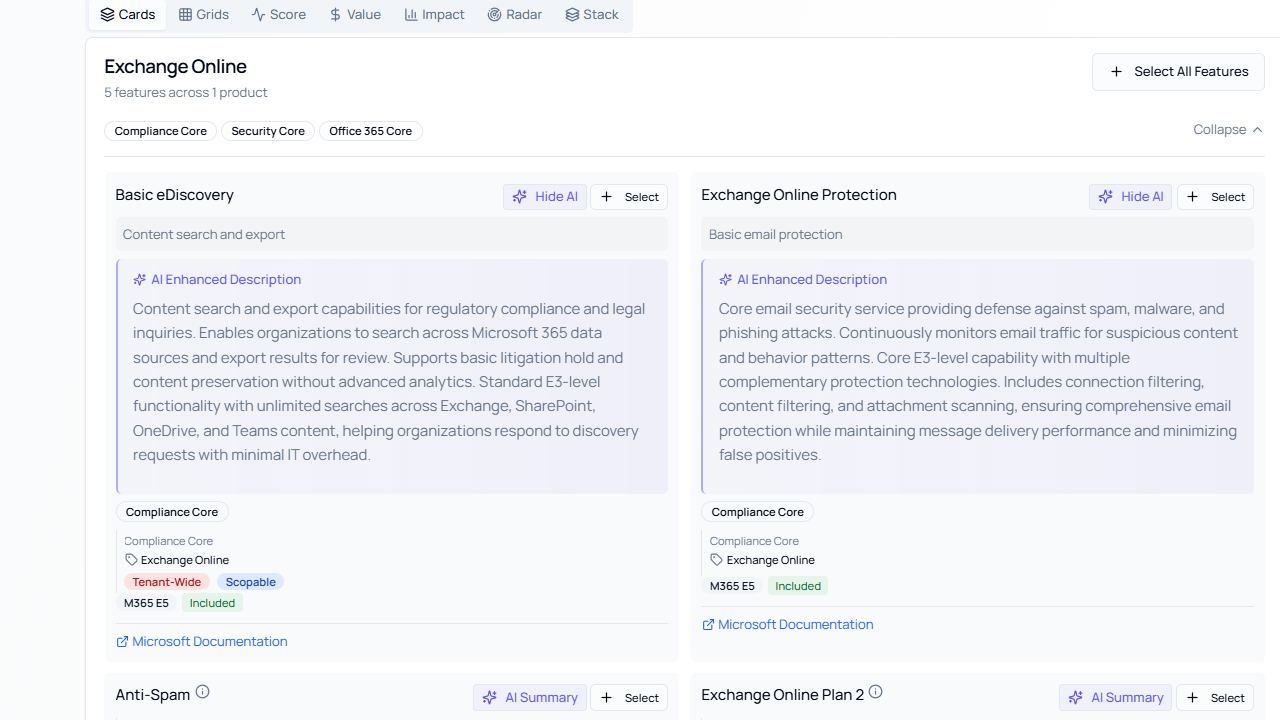Click the Exchange Online section heading
The height and width of the screenshot is (720, 1280).
click(x=175, y=66)
